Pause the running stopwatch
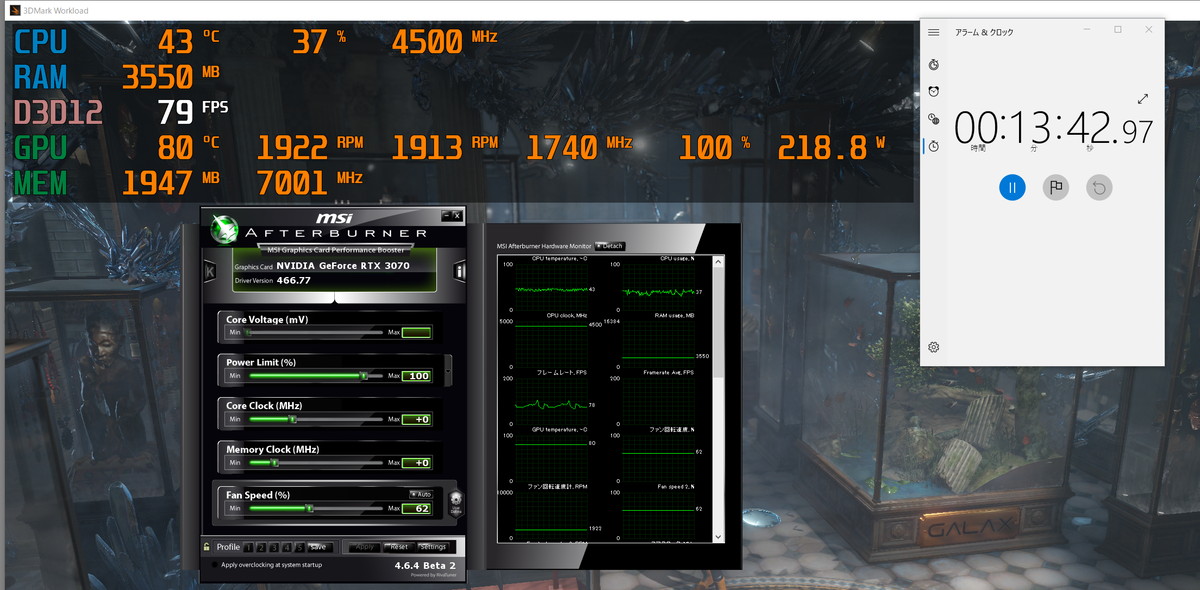The image size is (1200, 590). click(1012, 187)
